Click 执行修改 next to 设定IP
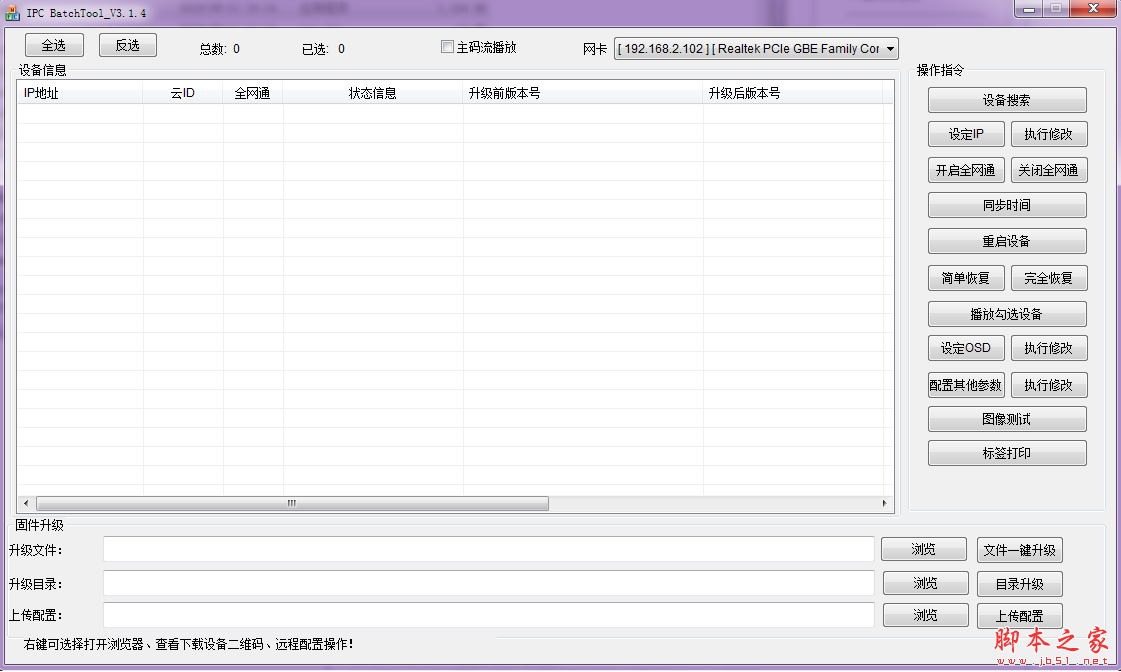This screenshot has width=1121, height=672. [x=1049, y=134]
